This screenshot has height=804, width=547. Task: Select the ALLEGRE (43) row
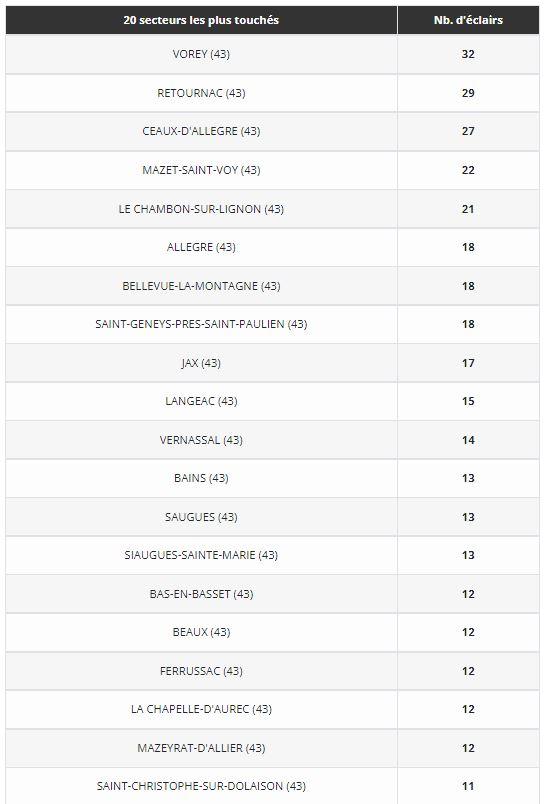point(272,247)
